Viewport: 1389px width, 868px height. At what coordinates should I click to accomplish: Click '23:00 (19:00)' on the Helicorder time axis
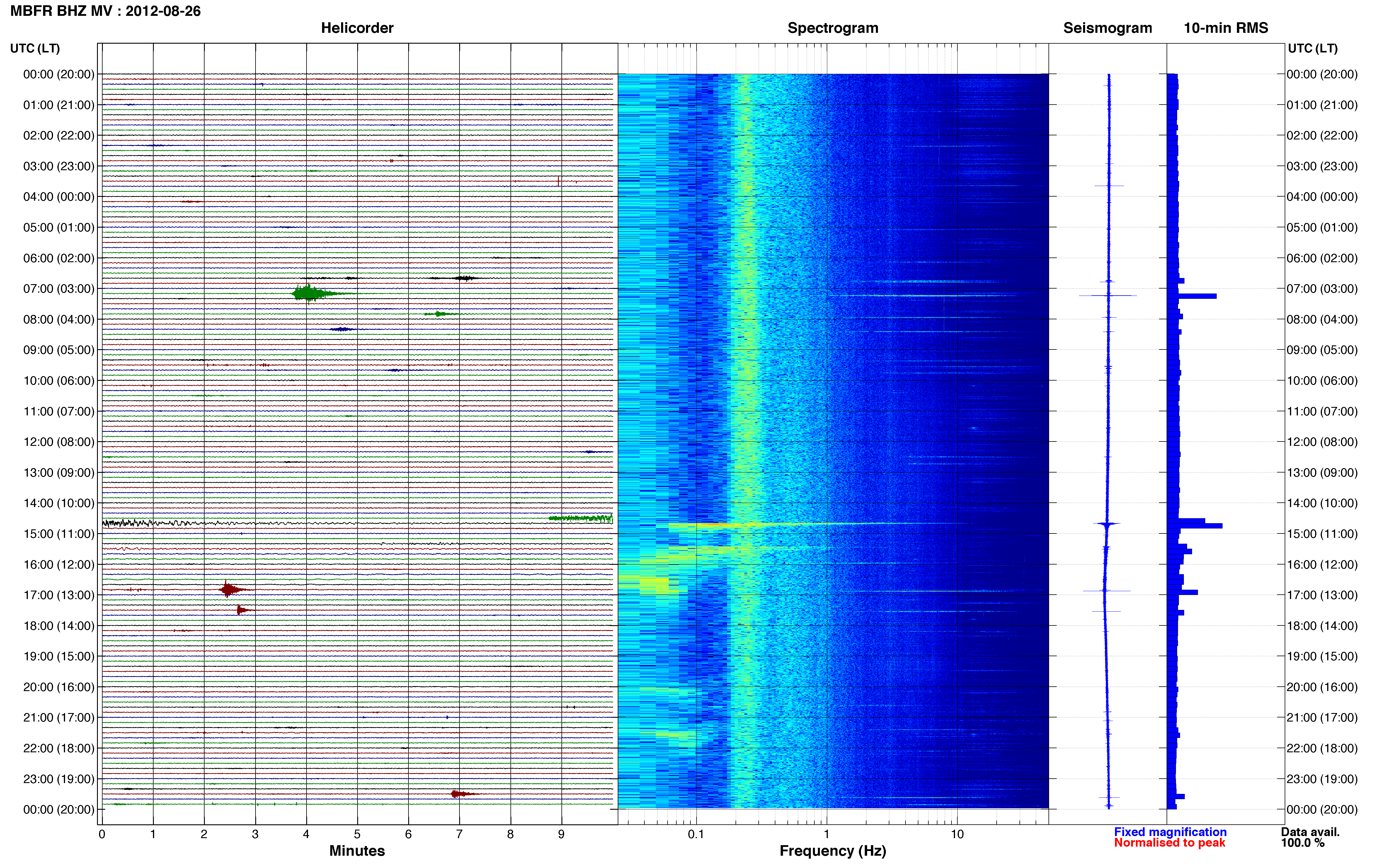pos(59,779)
